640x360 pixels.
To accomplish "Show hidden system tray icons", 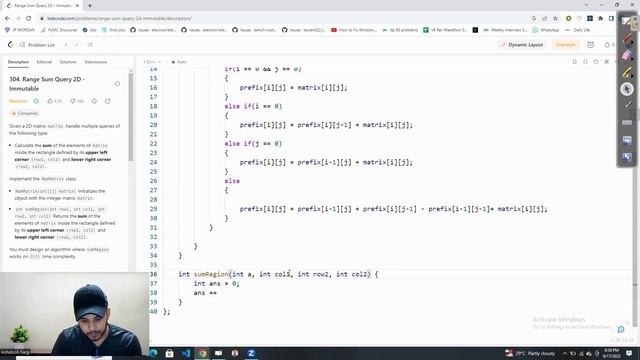I will [x=565, y=353].
